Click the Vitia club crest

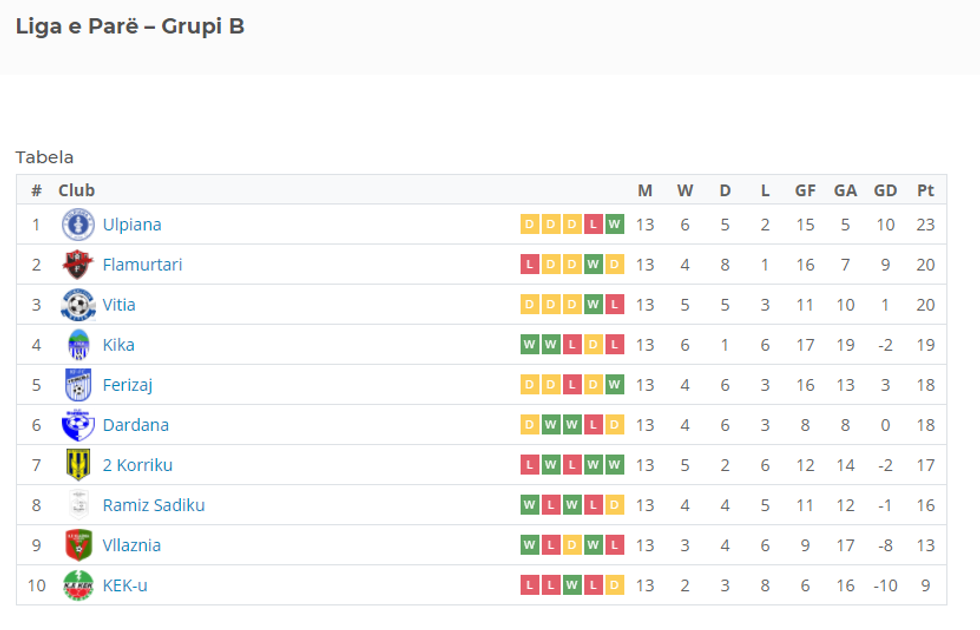(x=78, y=305)
